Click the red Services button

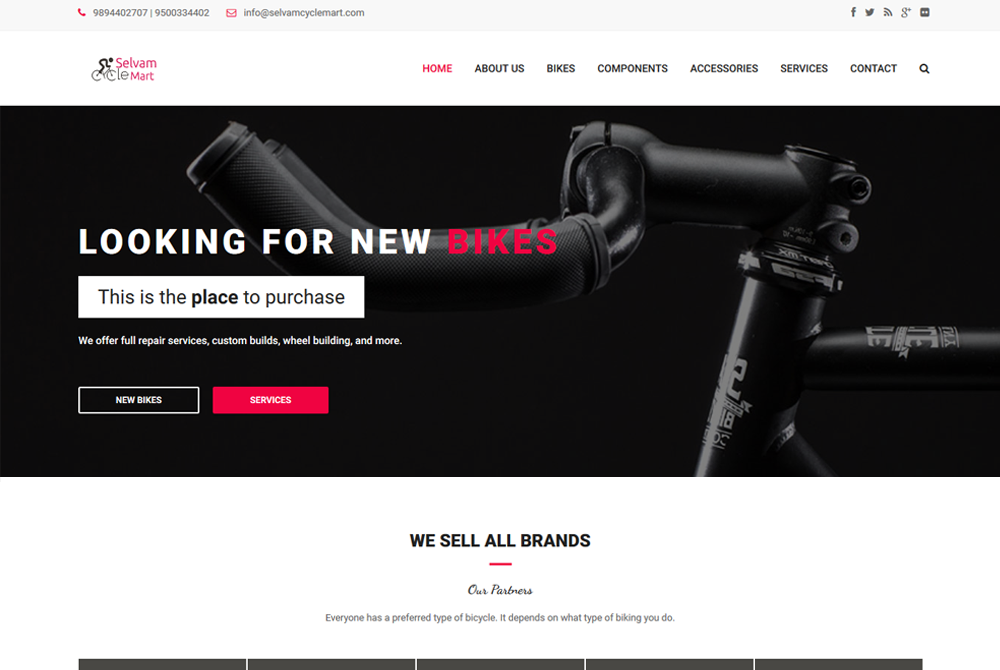click(x=270, y=400)
